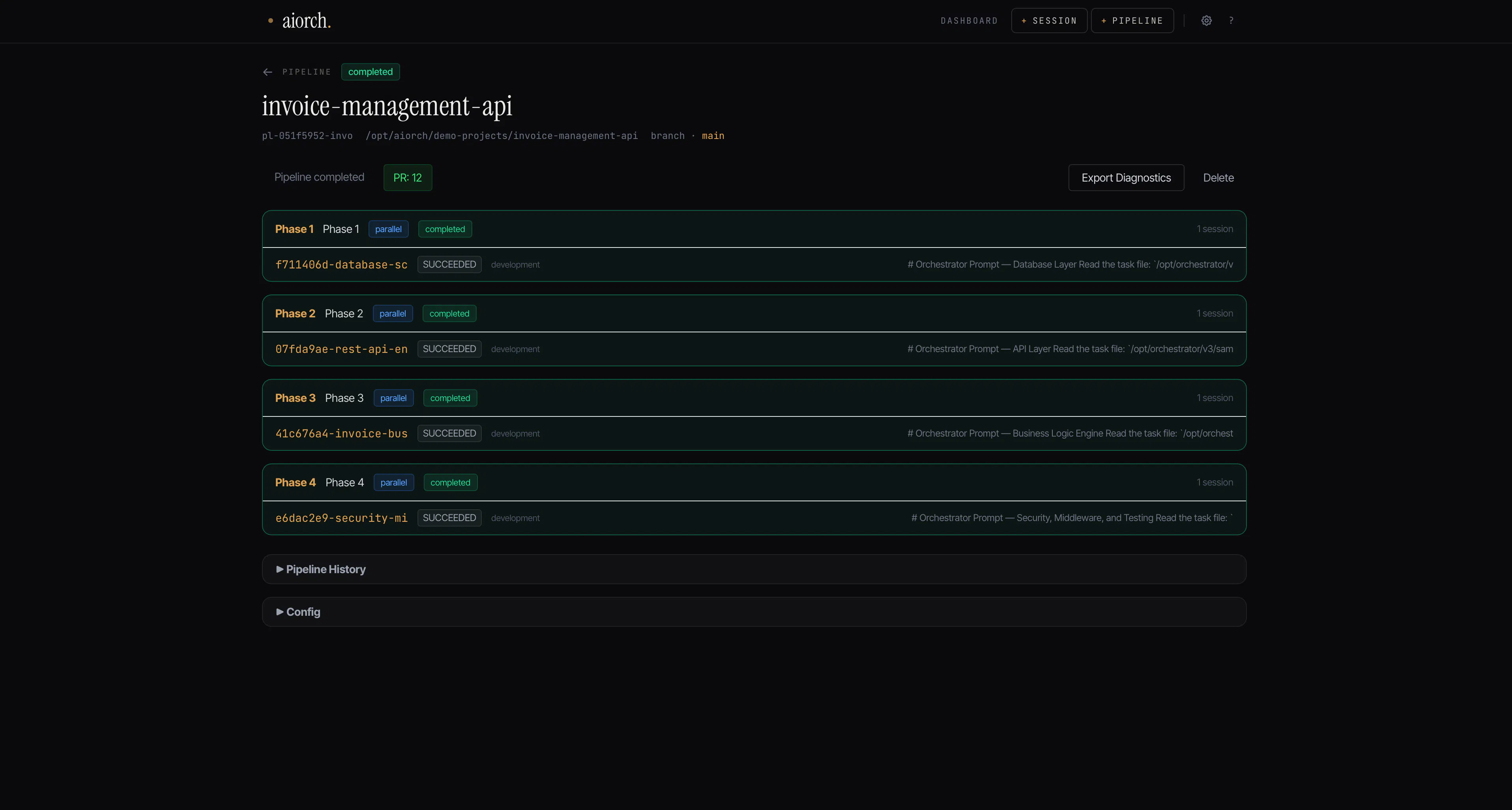Image resolution: width=1512 pixels, height=810 pixels.
Task: Click the Security, Middleware, and Testing prompt text
Action: tap(1072, 518)
